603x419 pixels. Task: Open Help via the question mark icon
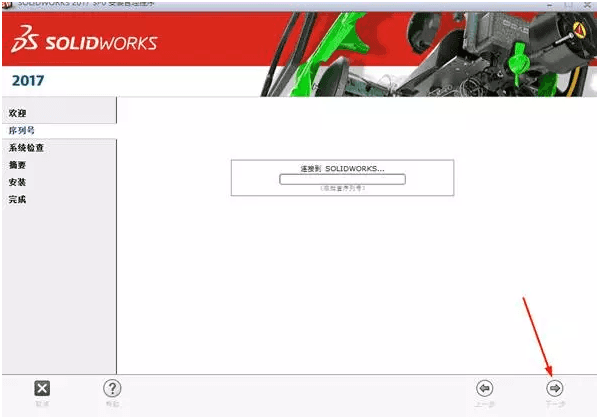[113, 388]
